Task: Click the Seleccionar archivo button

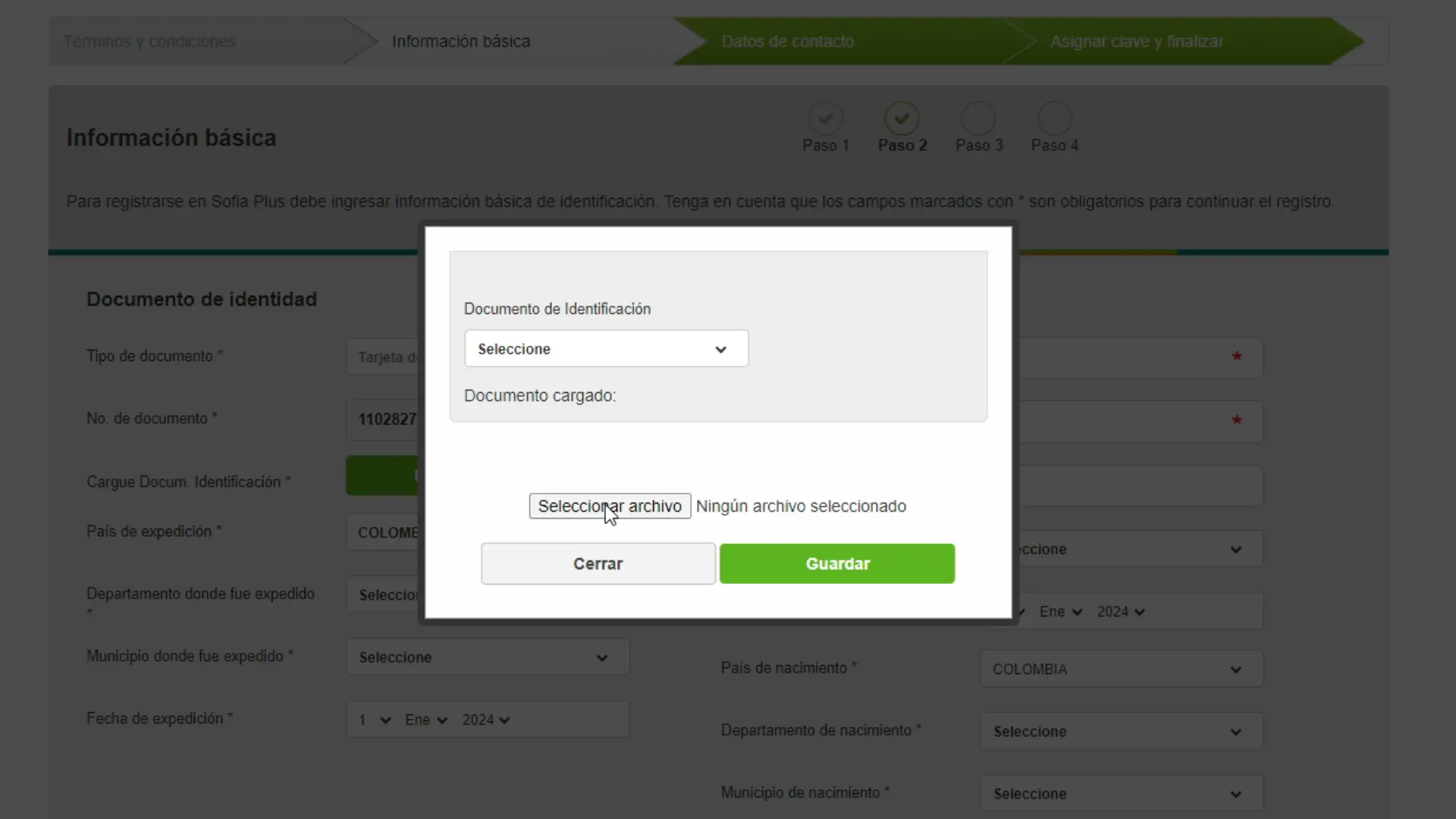Action: [x=608, y=506]
